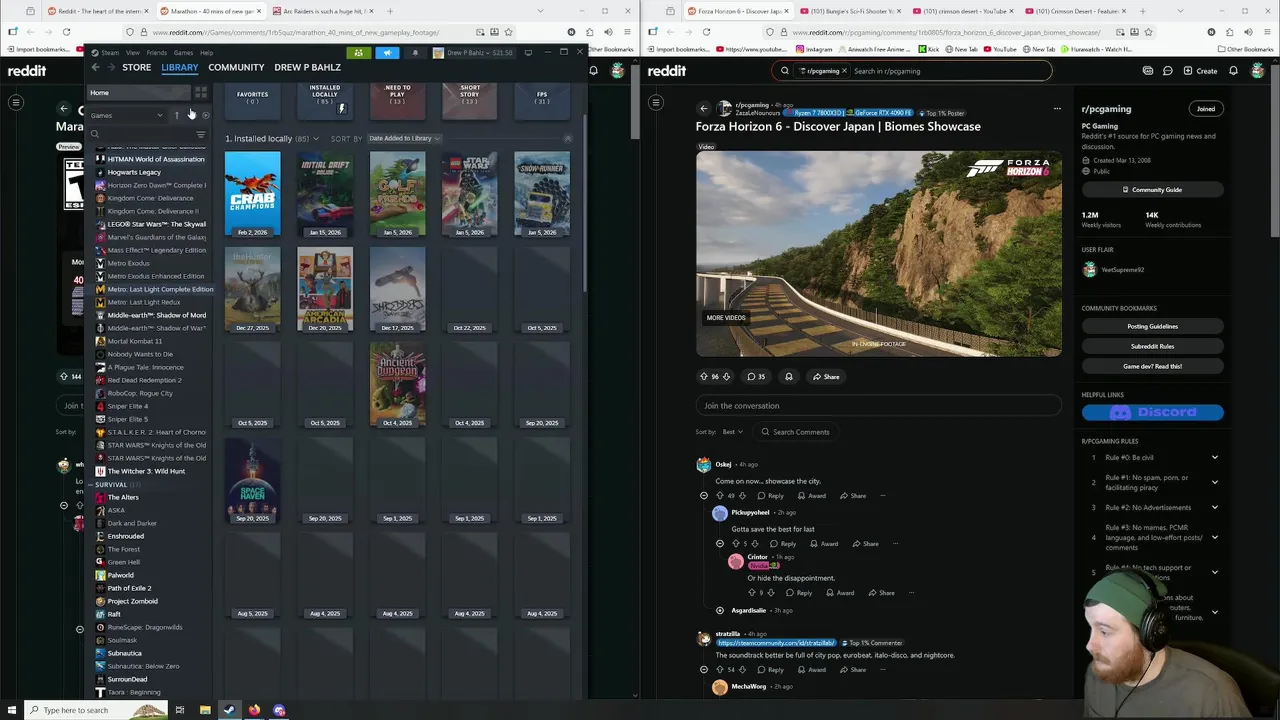
Task: Open Friends menu in Steam
Action: coord(157,53)
